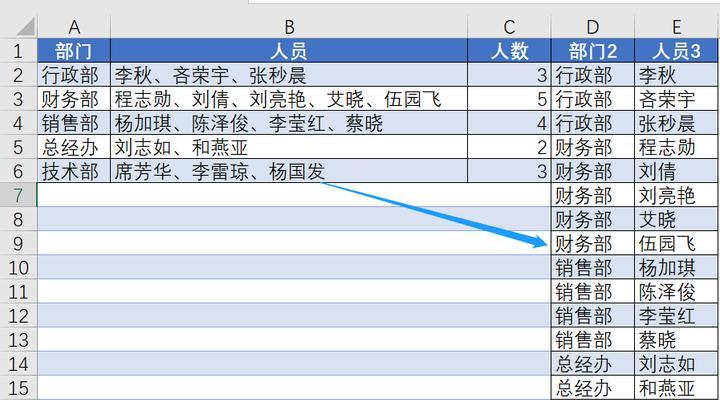Image resolution: width=720 pixels, height=400 pixels.
Task: Select cell with 席芳华、李雷琼、杨国发
Action: coord(289,171)
